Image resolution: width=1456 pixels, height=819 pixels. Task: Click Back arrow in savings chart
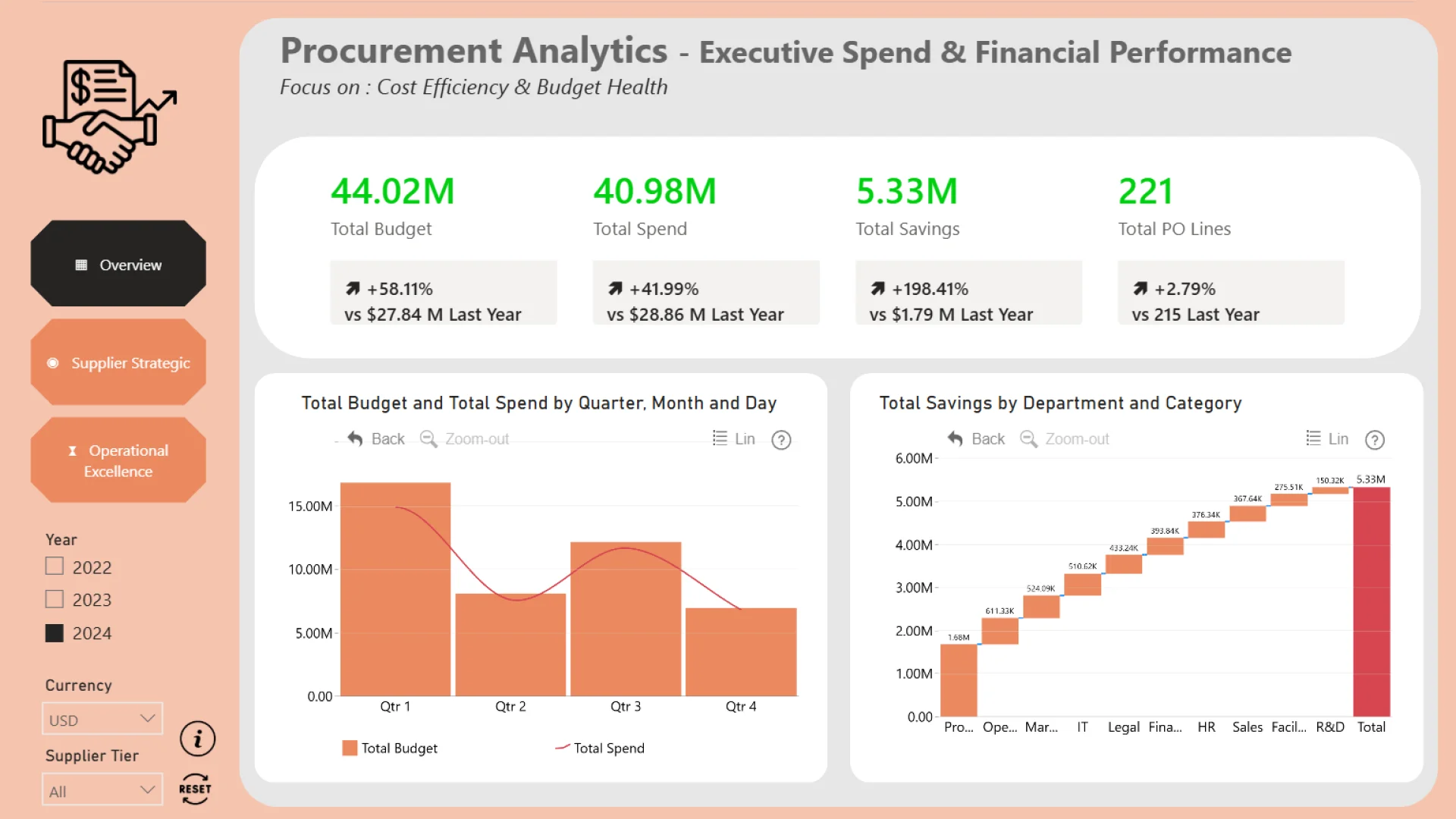[x=955, y=439]
